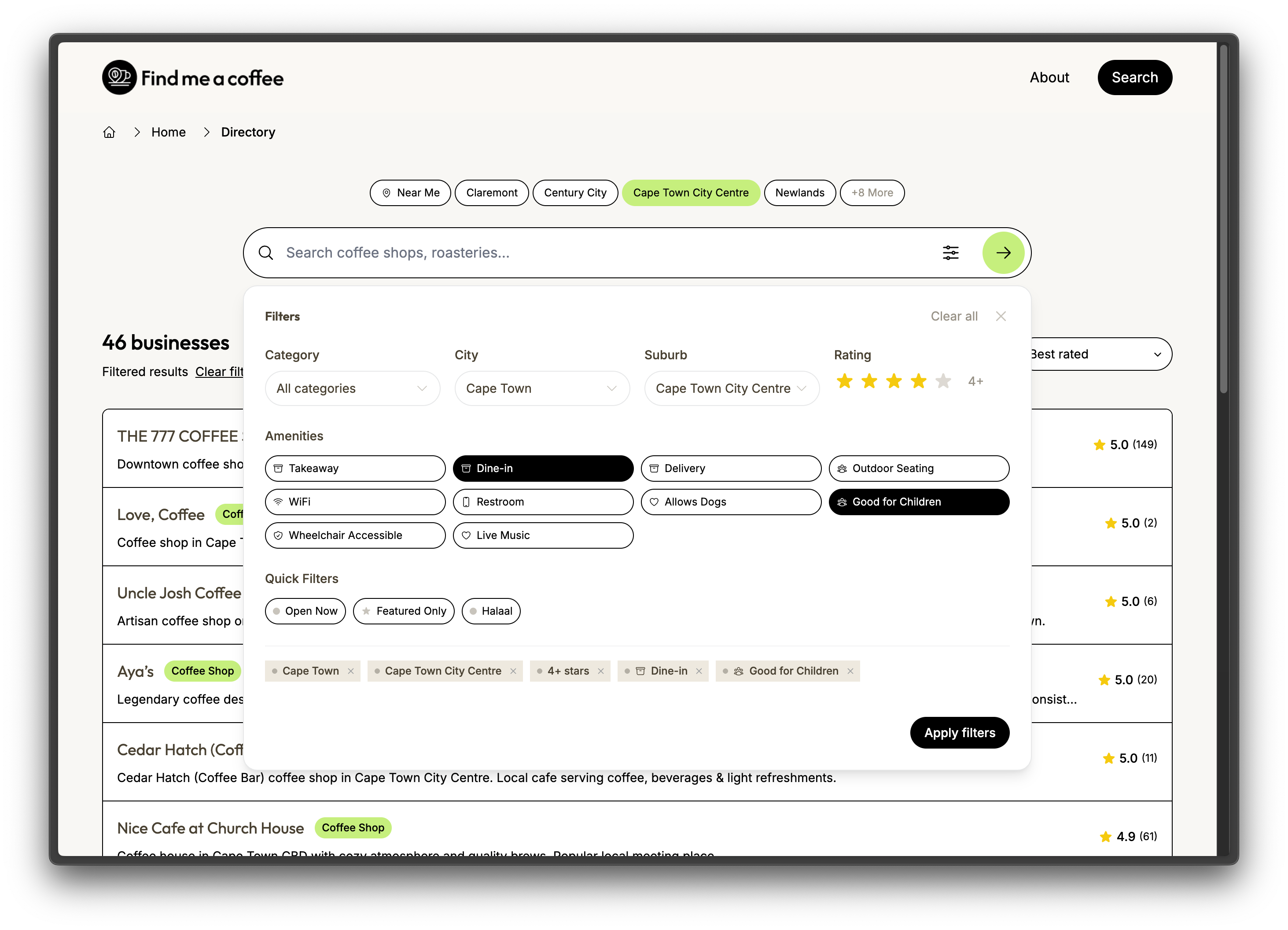This screenshot has width=1288, height=930.
Task: Toggle the WiFi amenity filter
Action: coord(355,502)
